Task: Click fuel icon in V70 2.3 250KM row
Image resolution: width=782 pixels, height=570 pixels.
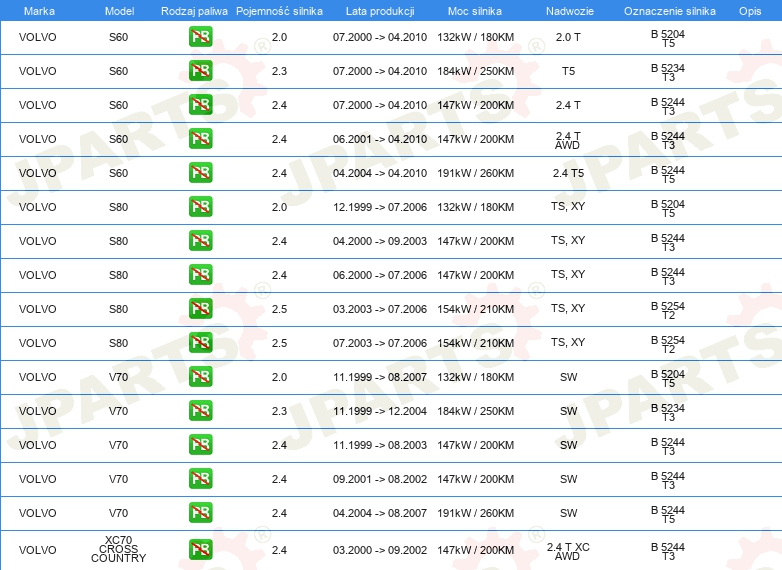Action: pyautogui.click(x=200, y=410)
